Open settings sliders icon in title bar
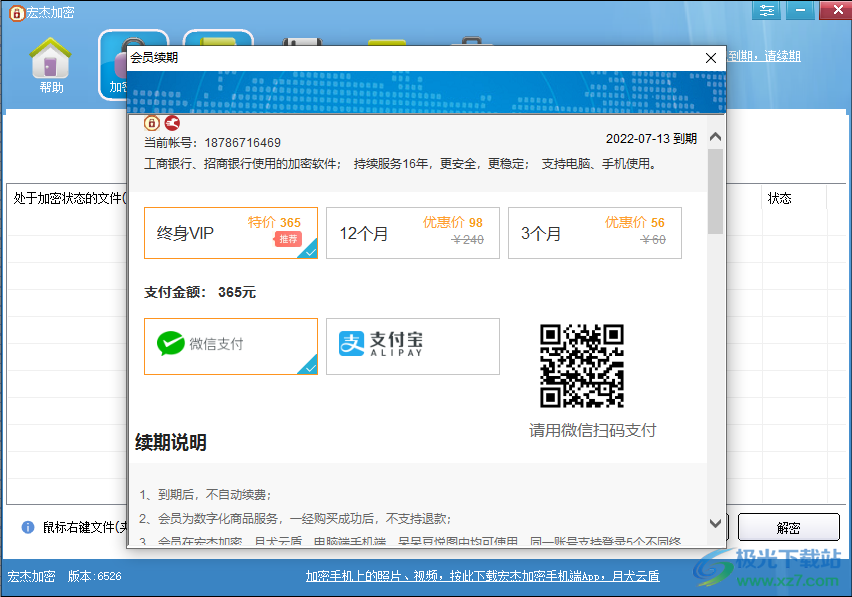Image resolution: width=852 pixels, height=597 pixels. tap(767, 10)
